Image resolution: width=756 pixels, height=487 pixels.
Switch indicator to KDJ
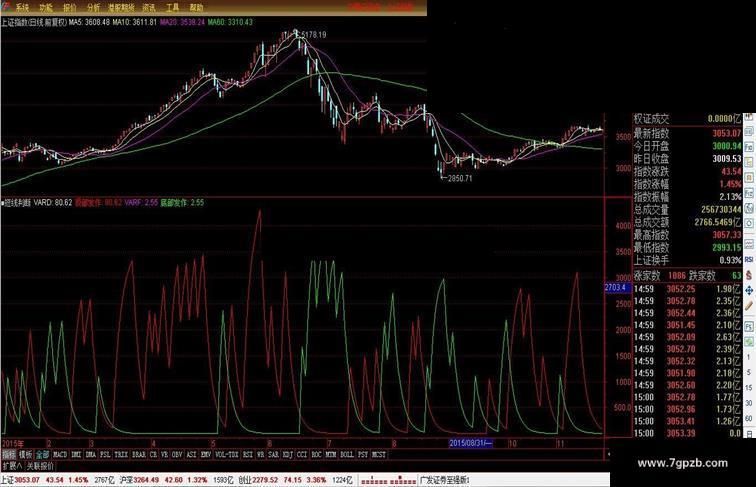point(288,454)
